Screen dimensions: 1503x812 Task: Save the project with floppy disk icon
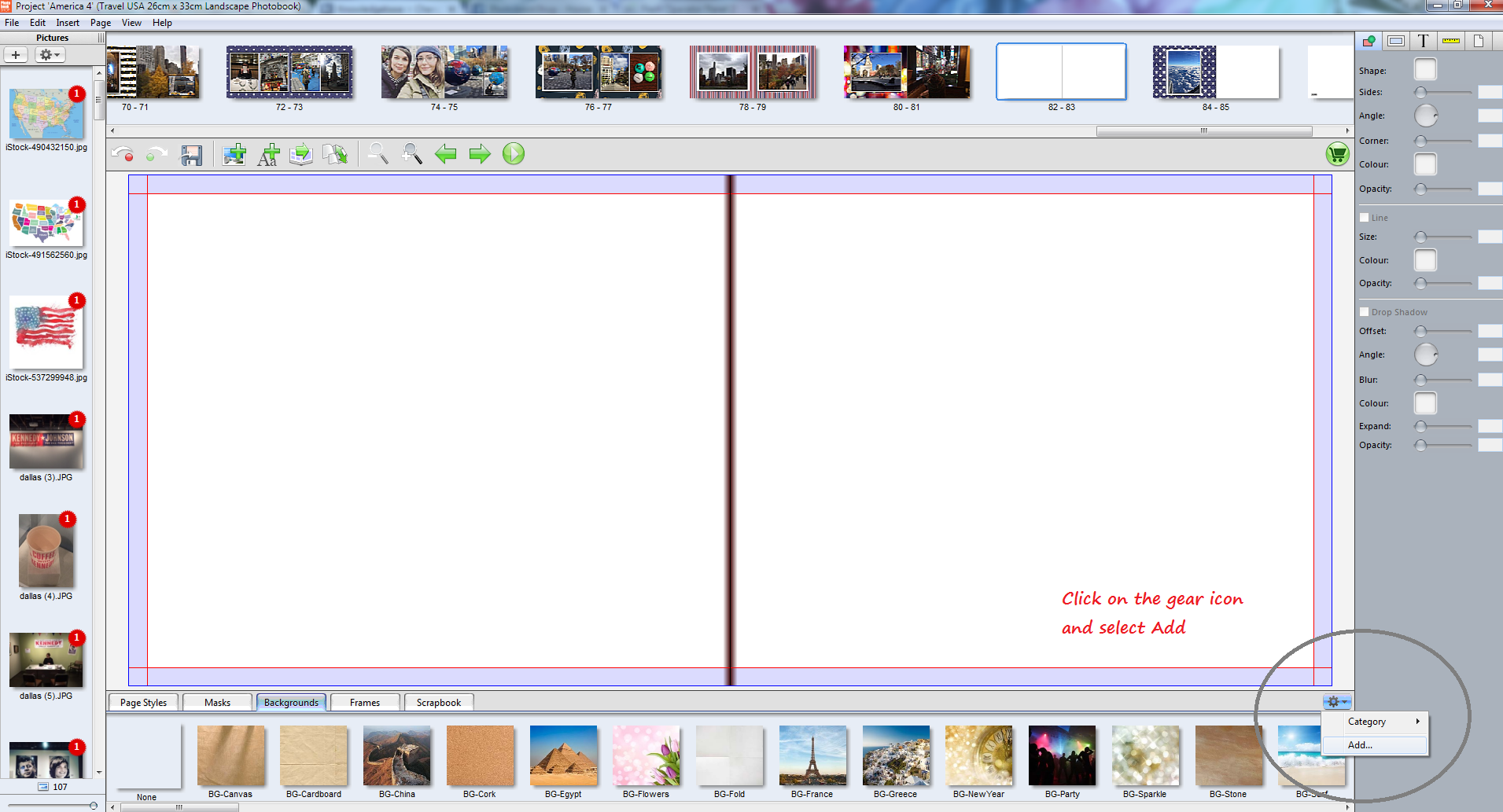191,154
